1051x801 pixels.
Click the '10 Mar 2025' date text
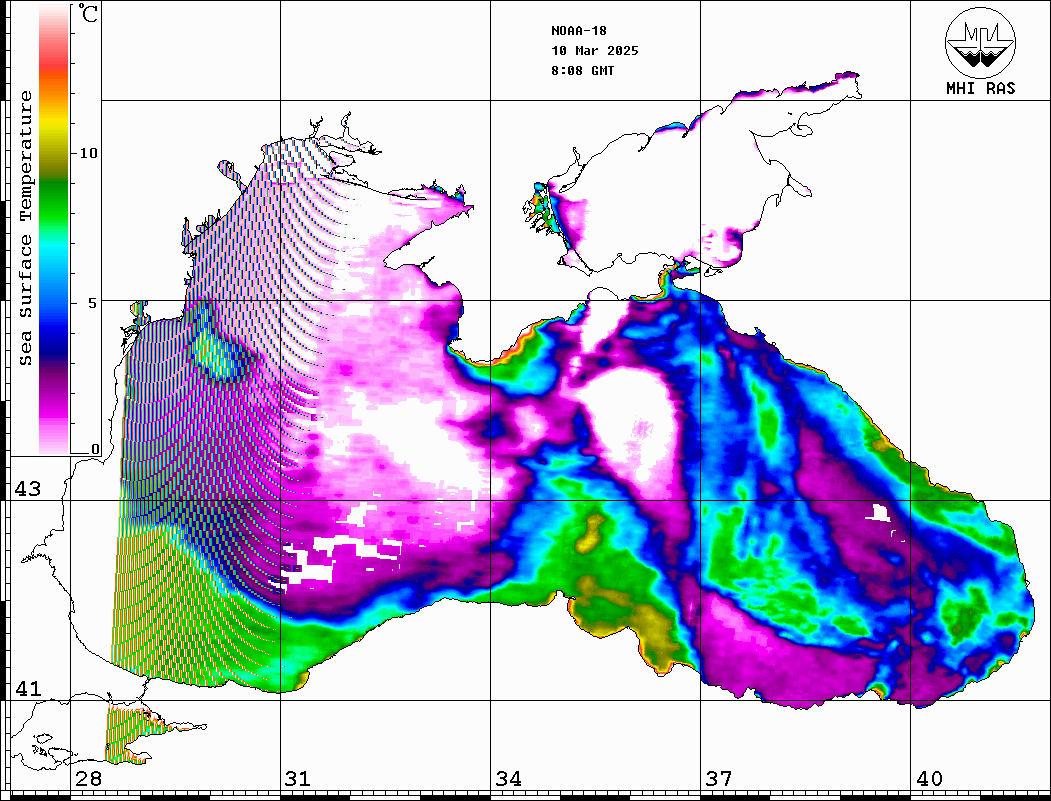point(595,51)
